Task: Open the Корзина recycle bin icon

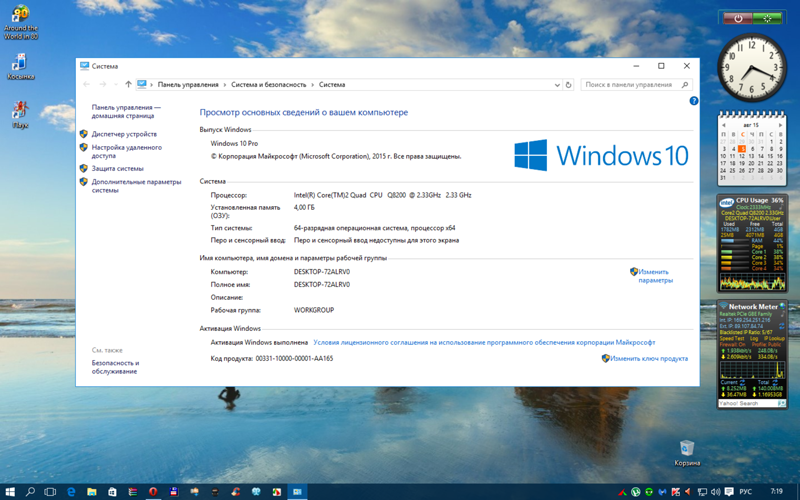Action: [x=687, y=453]
